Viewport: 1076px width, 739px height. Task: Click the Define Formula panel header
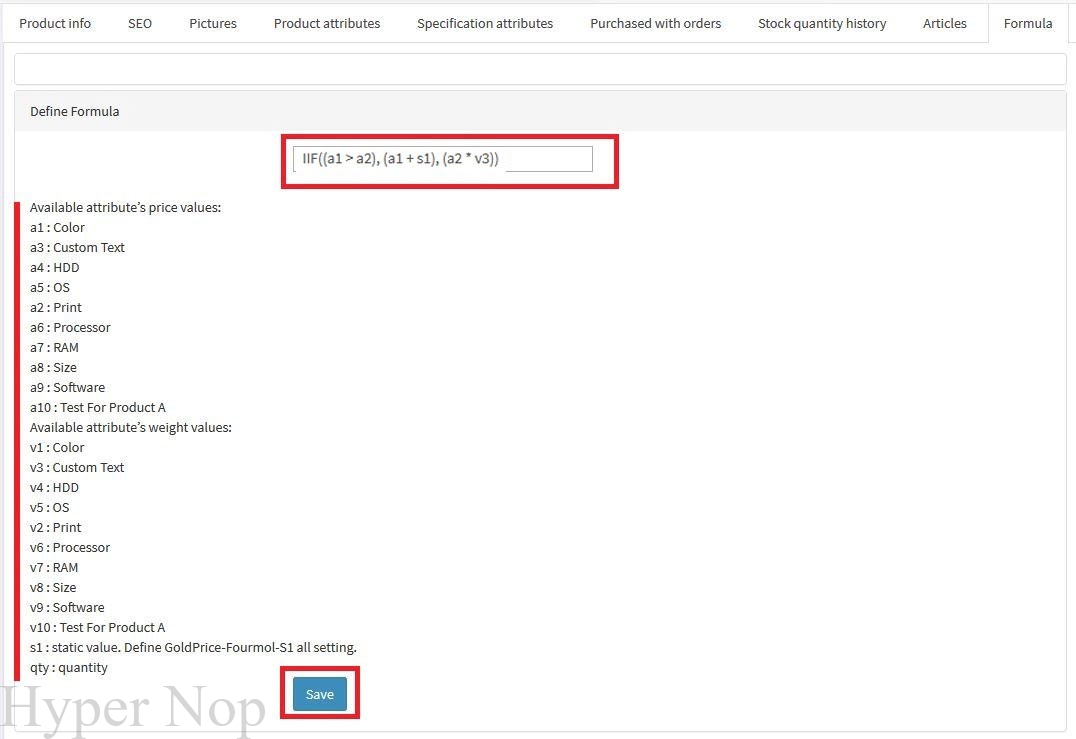[540, 111]
